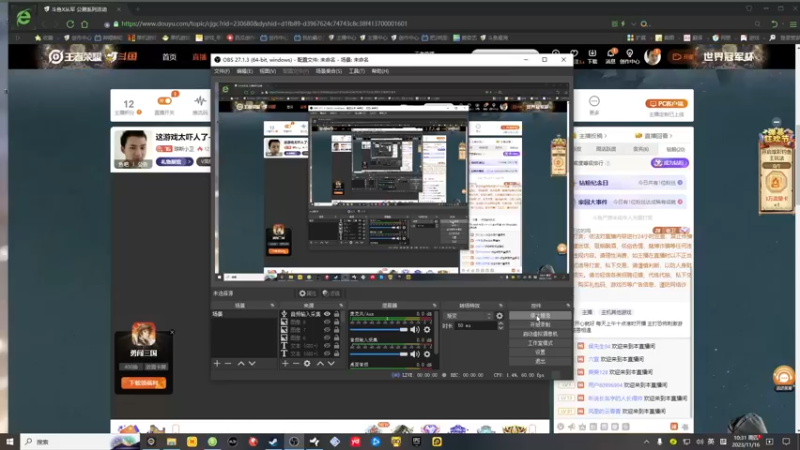800x450 pixels.
Task: Go to the browser home page icon
Action: coord(85,24)
